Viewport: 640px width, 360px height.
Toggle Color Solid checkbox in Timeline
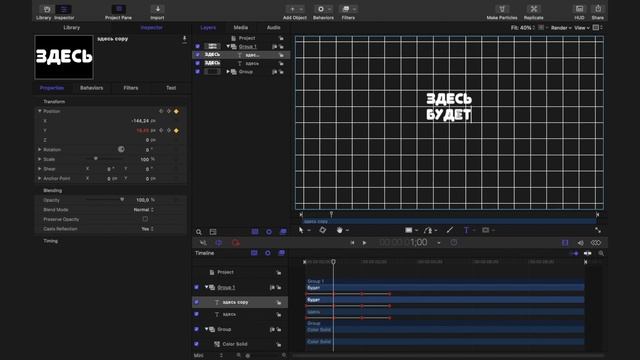tap(196, 344)
